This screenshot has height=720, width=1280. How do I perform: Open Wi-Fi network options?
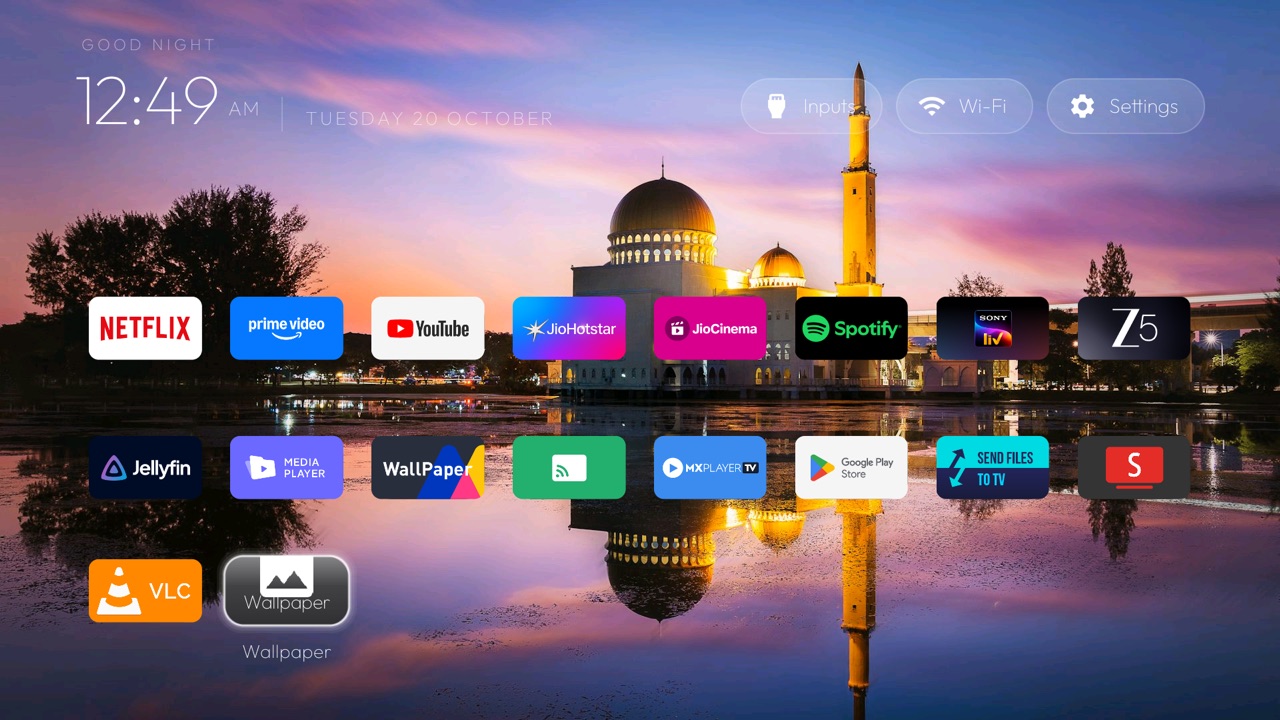[x=964, y=106]
